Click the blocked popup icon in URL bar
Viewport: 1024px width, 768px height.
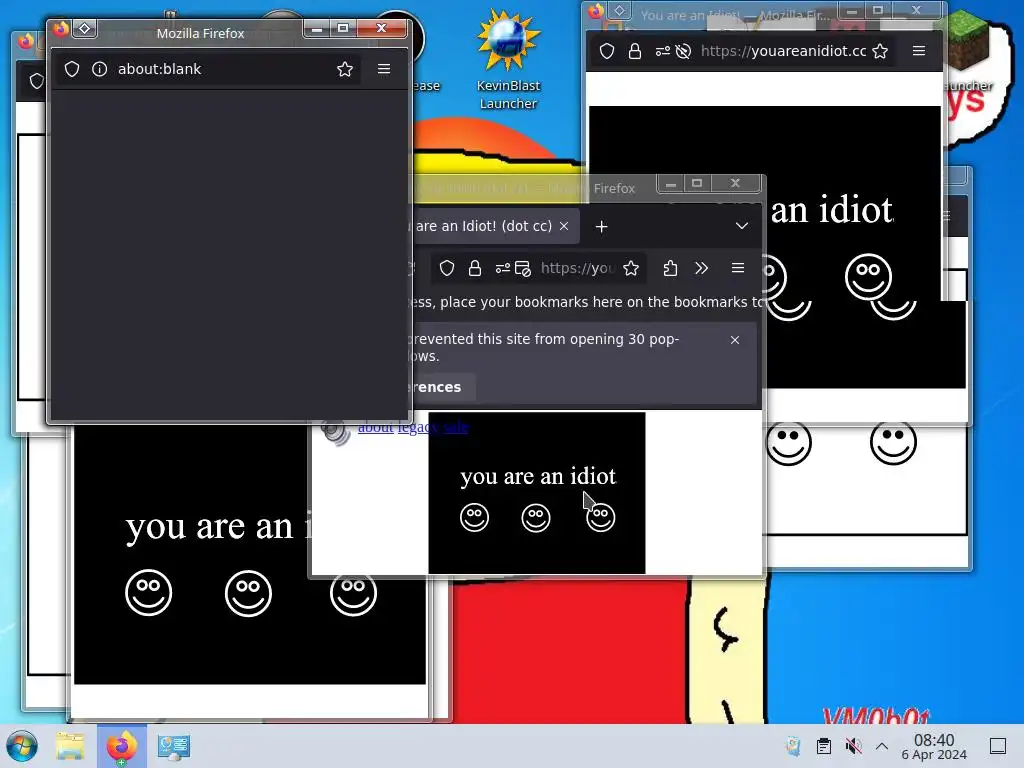coord(522,268)
